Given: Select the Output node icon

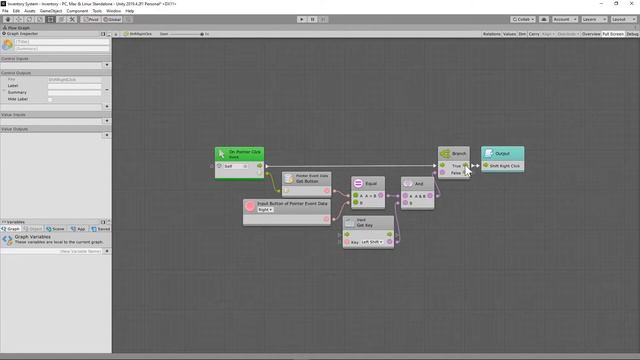Looking at the screenshot, I should pos(489,153).
